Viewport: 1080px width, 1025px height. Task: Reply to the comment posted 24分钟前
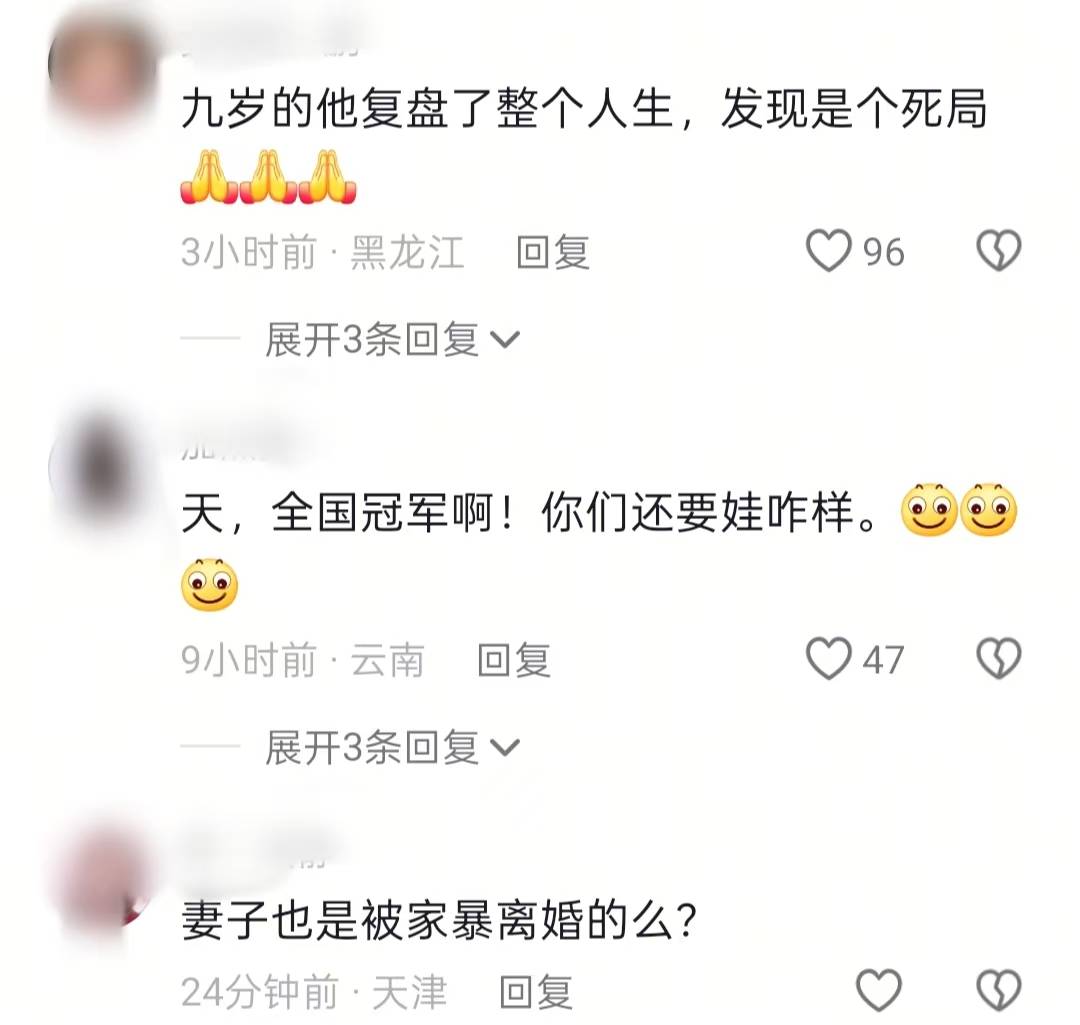(x=535, y=992)
